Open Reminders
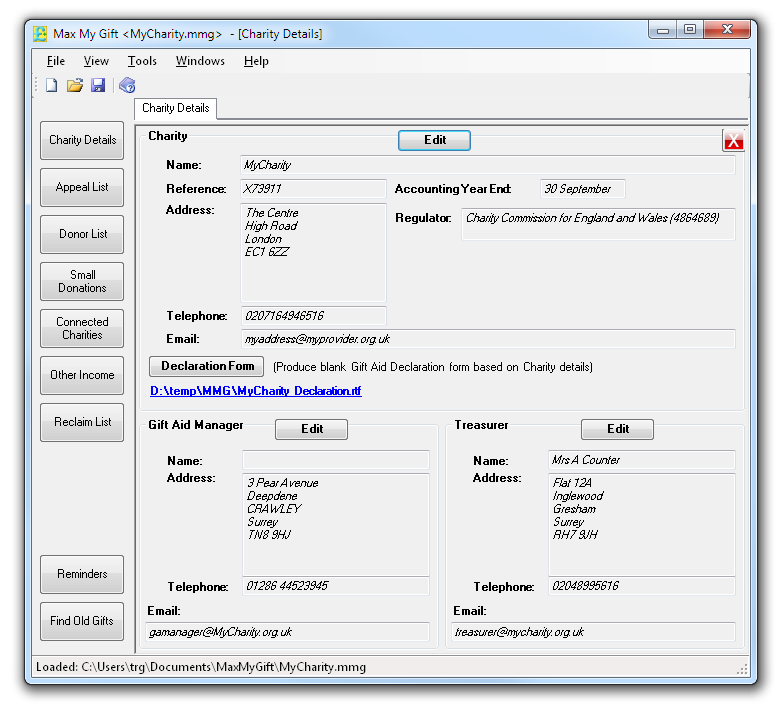The width and height of the screenshot is (783, 705). 82,574
